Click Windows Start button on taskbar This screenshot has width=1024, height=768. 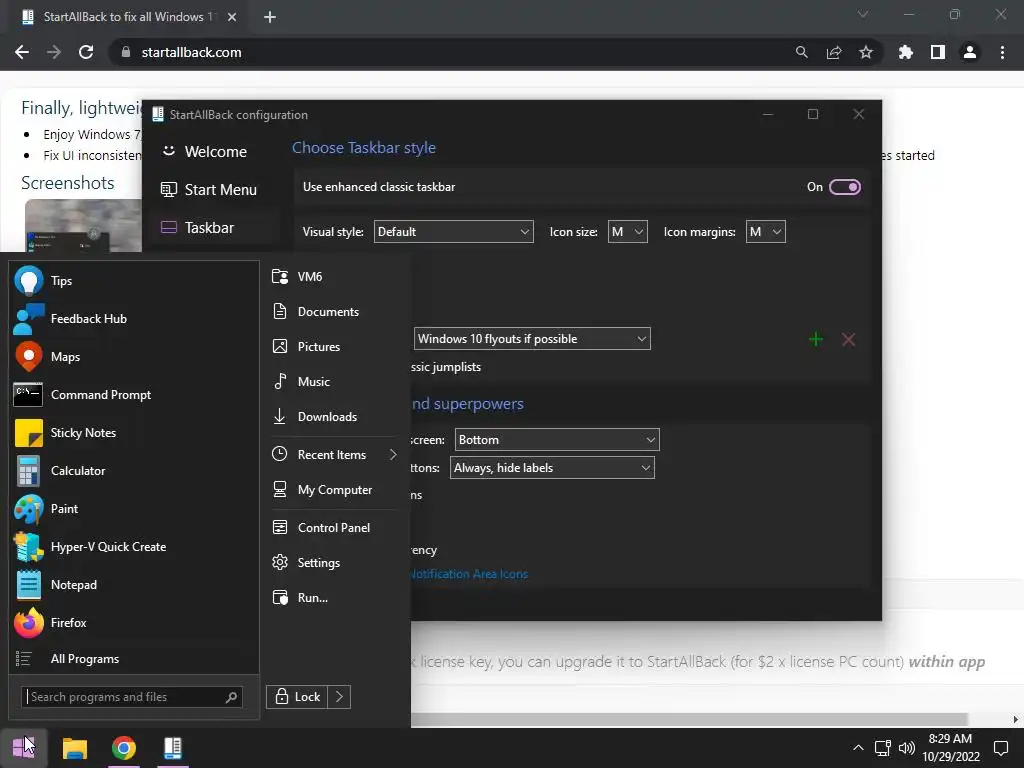(x=24, y=748)
